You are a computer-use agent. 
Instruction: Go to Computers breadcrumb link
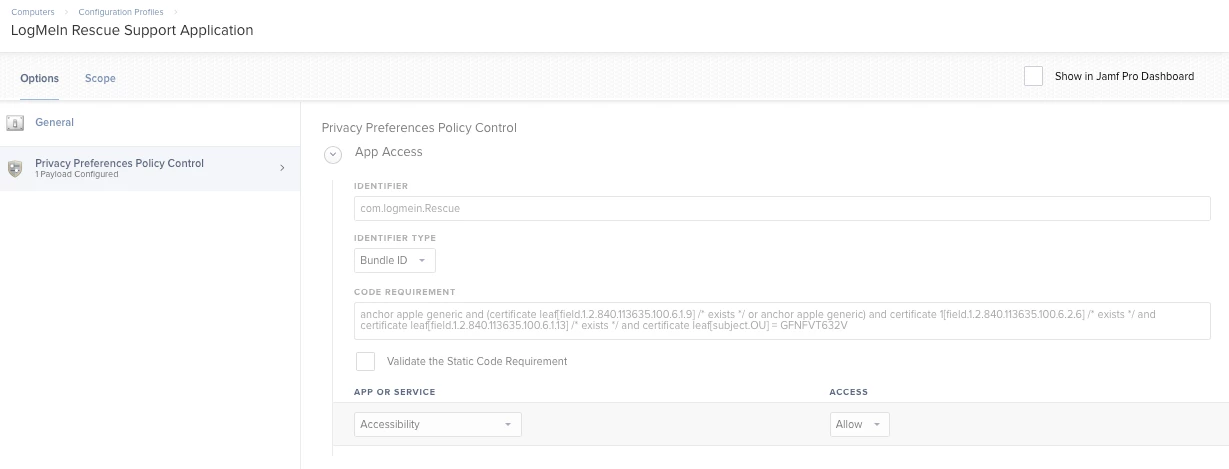33,12
